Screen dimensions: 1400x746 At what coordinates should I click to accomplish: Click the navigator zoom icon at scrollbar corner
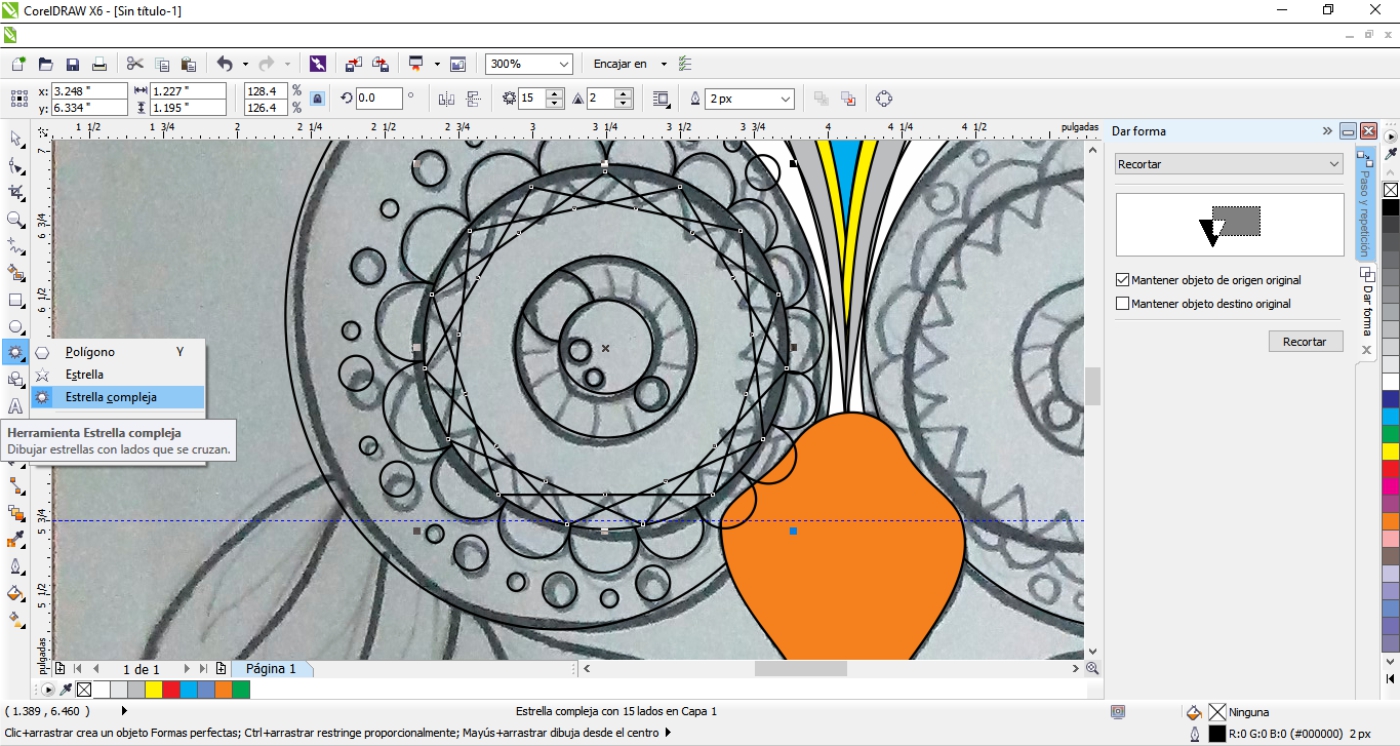[x=1092, y=668]
